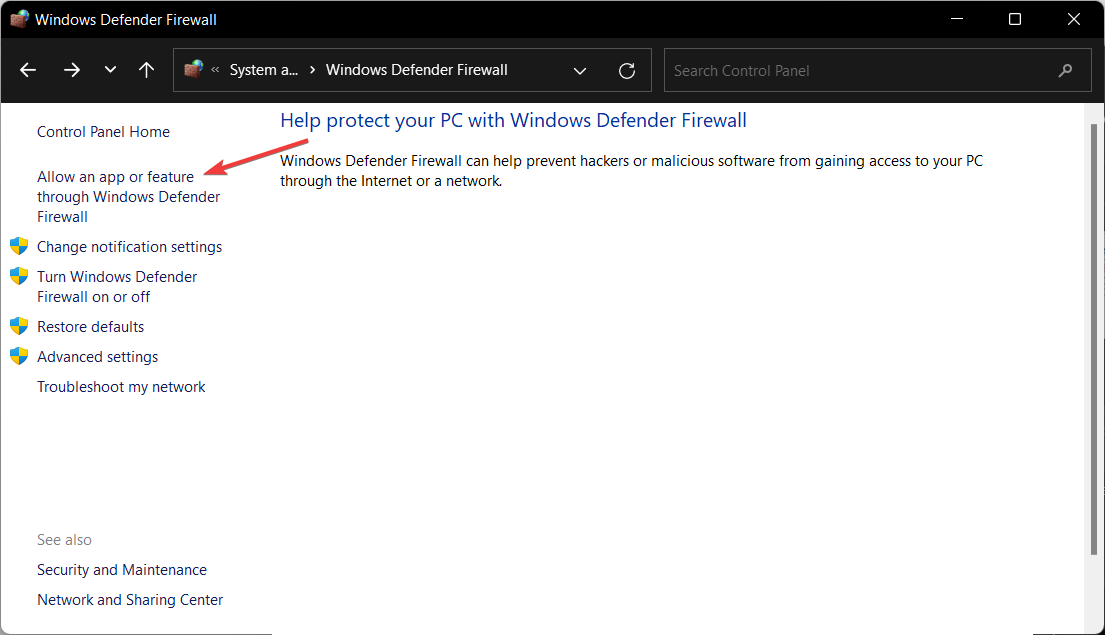
Task: Go up one level with up arrow
Action: (x=147, y=70)
